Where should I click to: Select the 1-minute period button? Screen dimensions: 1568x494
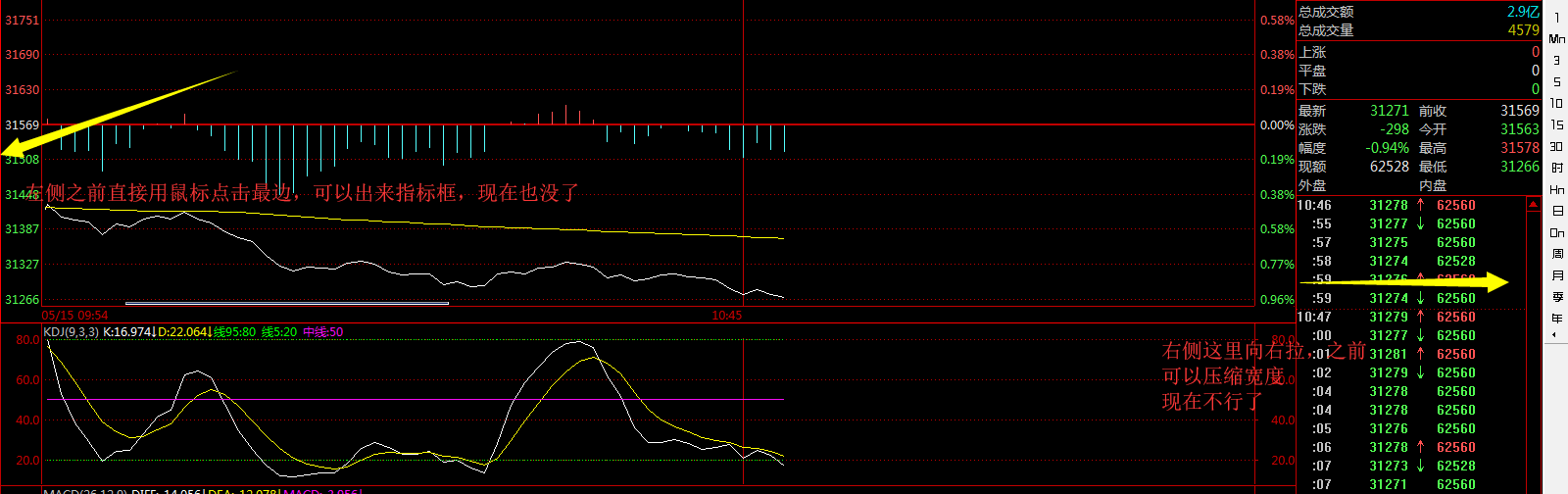pos(1556,18)
